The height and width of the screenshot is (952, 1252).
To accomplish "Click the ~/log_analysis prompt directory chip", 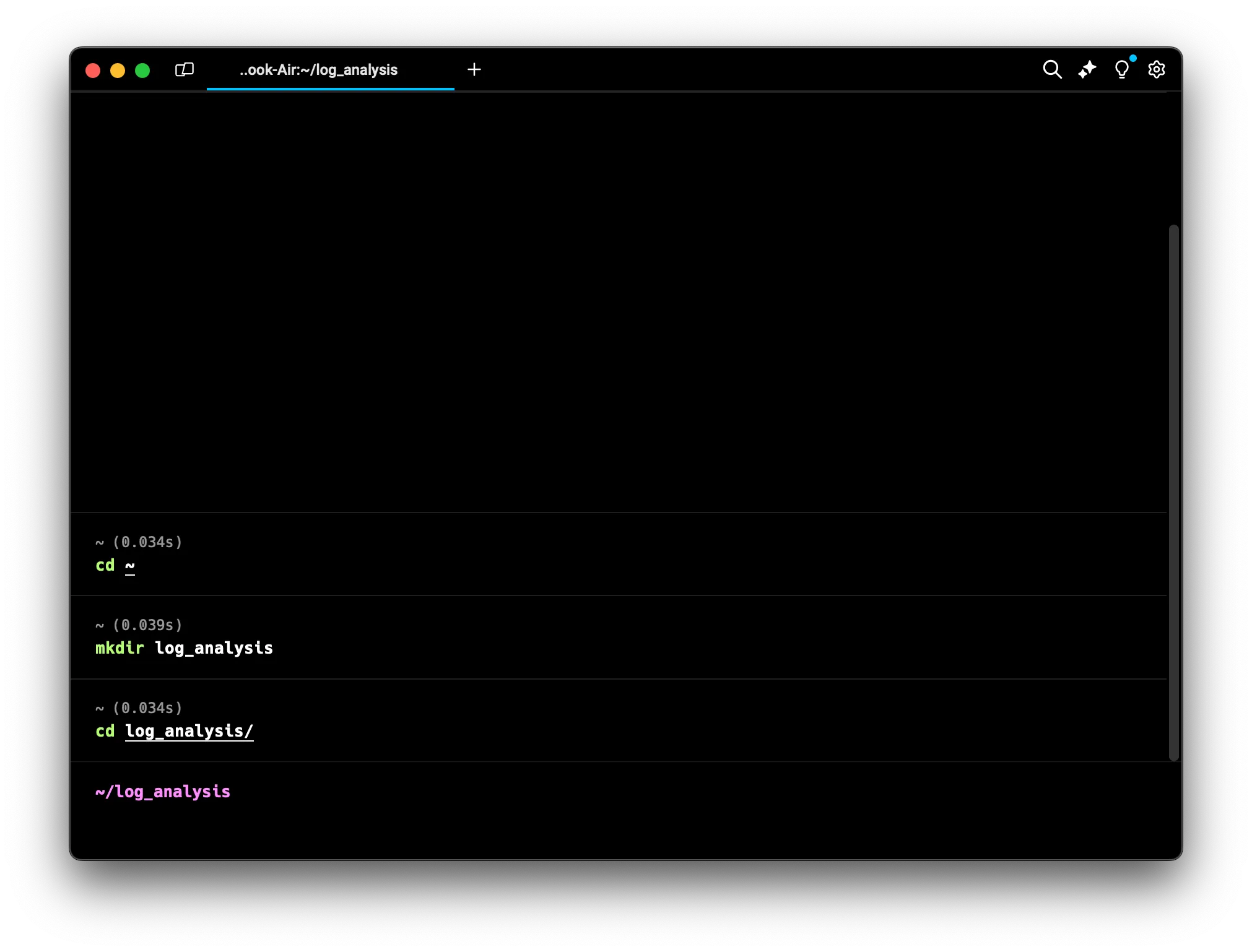I will pyautogui.click(x=163, y=792).
